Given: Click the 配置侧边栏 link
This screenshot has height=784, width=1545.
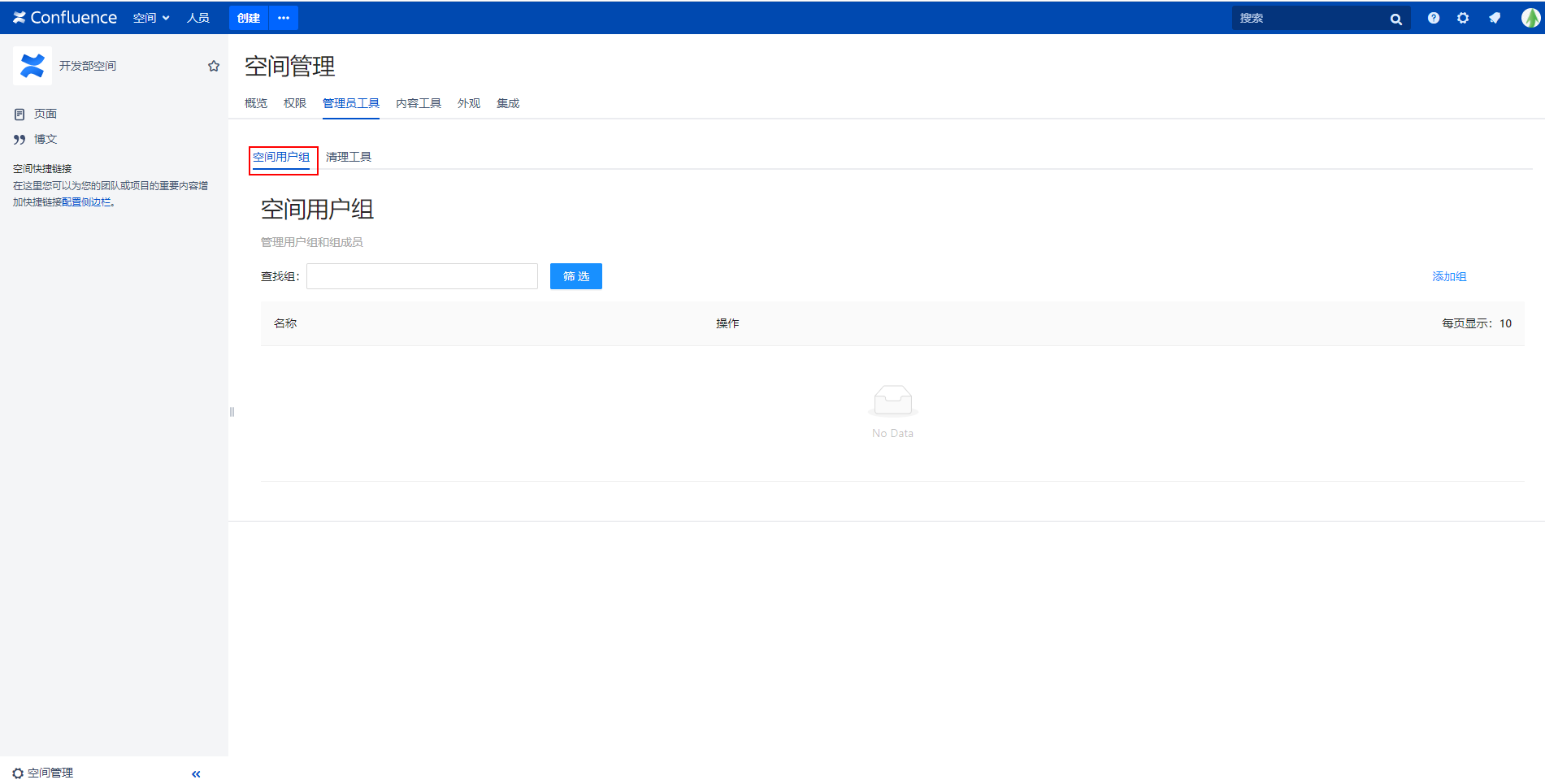Looking at the screenshot, I should tap(86, 202).
